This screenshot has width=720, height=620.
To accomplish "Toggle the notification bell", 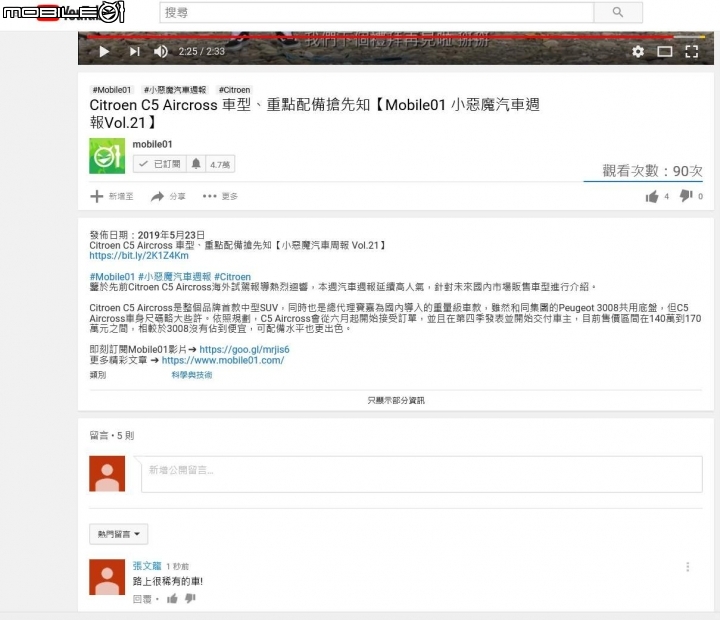I will pyautogui.click(x=196, y=164).
